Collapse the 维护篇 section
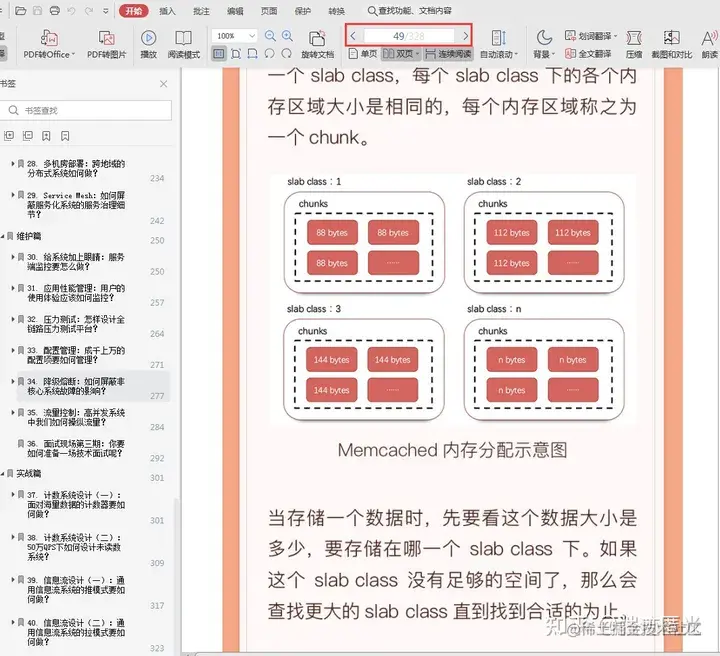The image size is (720, 656). tap(3, 236)
